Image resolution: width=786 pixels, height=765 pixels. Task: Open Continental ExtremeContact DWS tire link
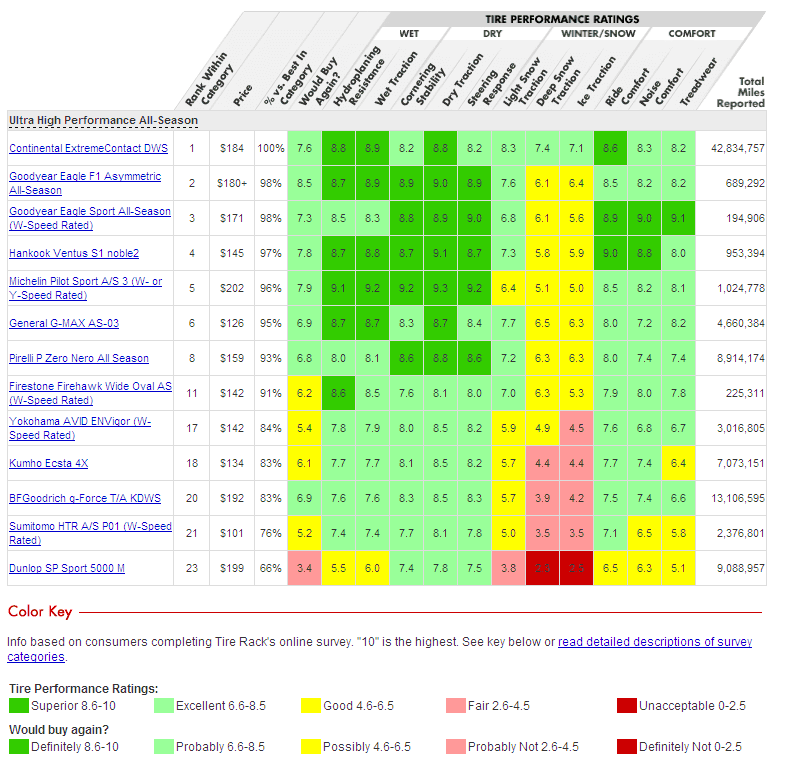coord(88,148)
